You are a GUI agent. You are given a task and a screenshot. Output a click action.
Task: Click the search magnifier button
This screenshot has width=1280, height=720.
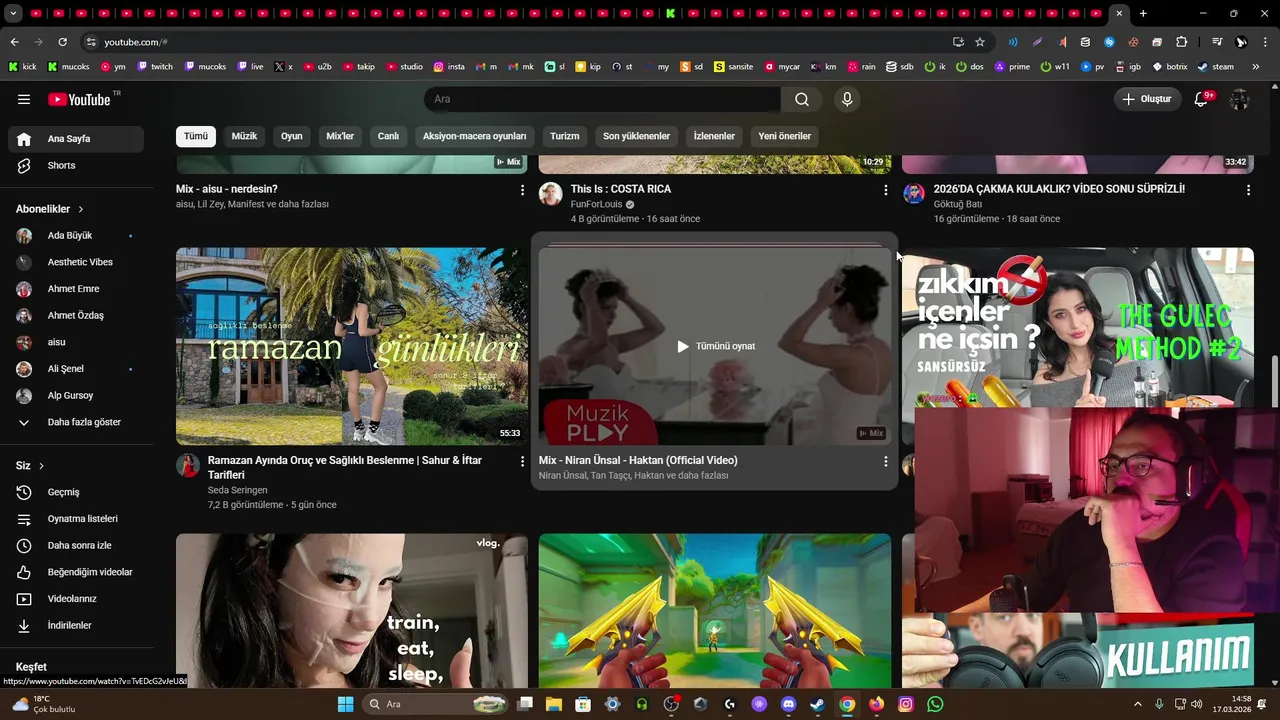click(x=802, y=99)
